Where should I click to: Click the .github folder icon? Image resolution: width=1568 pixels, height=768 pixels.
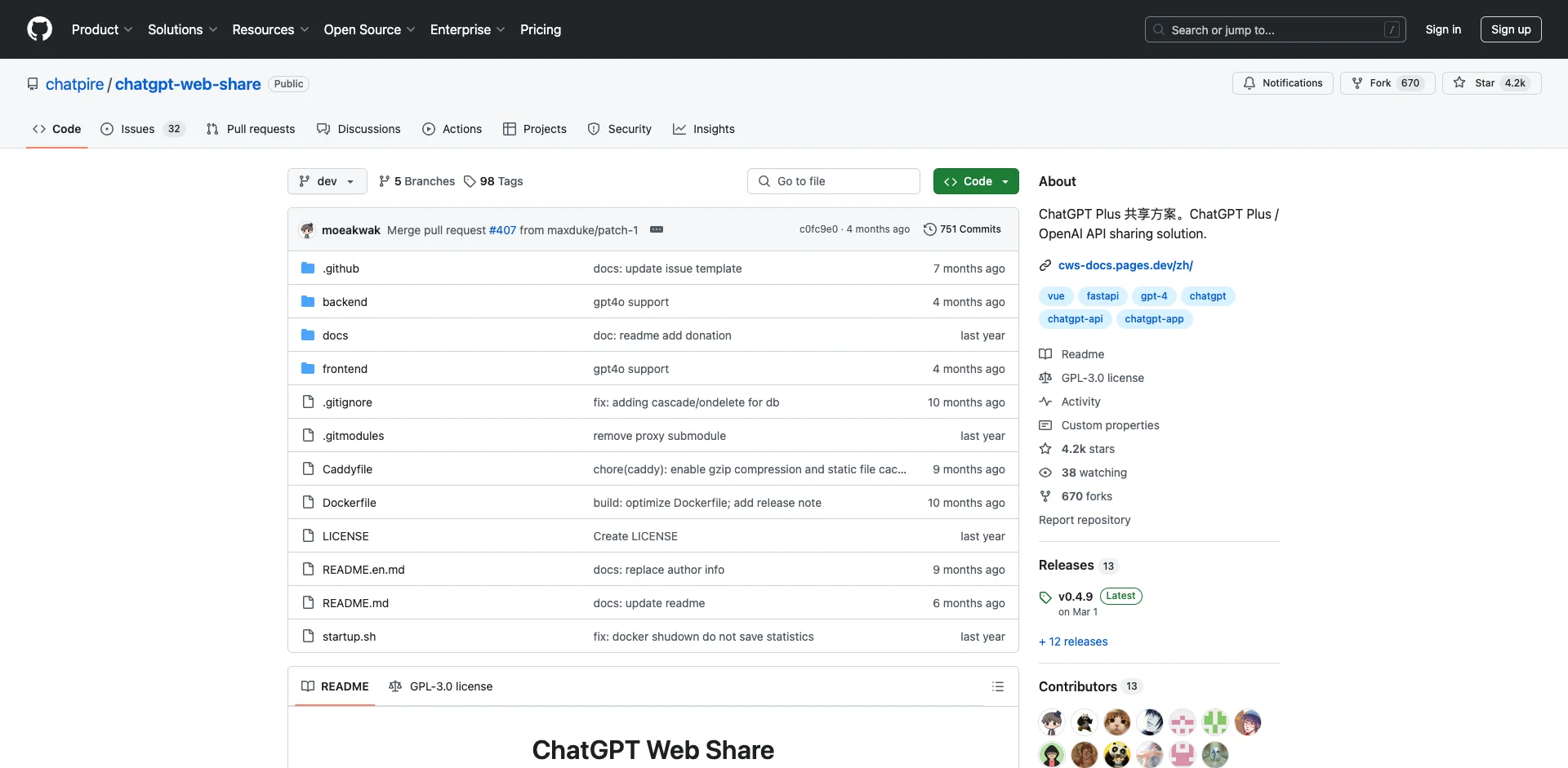pos(308,268)
